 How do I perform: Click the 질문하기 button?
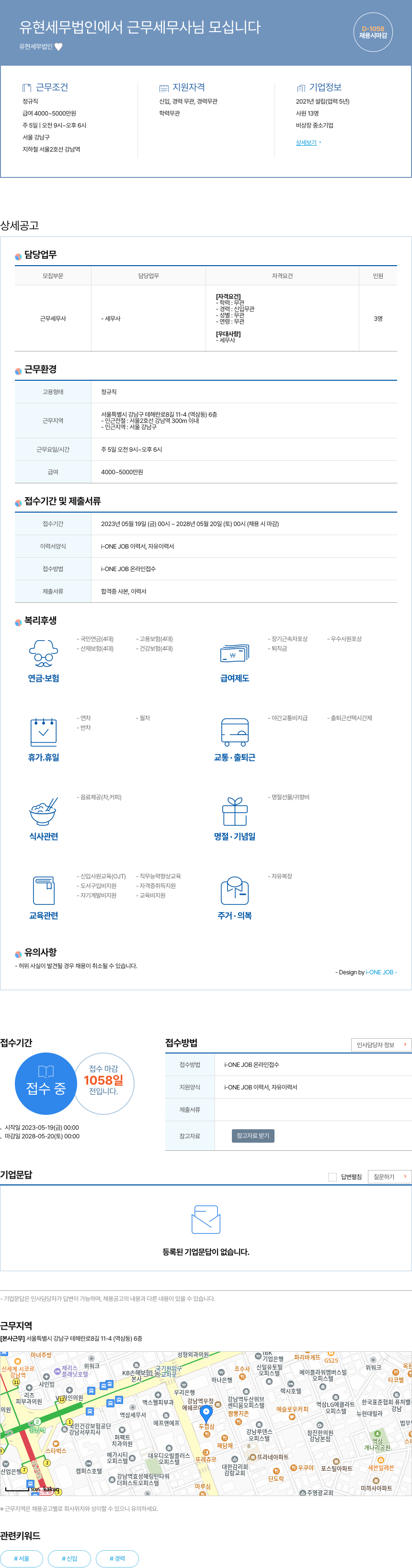coord(389,1177)
